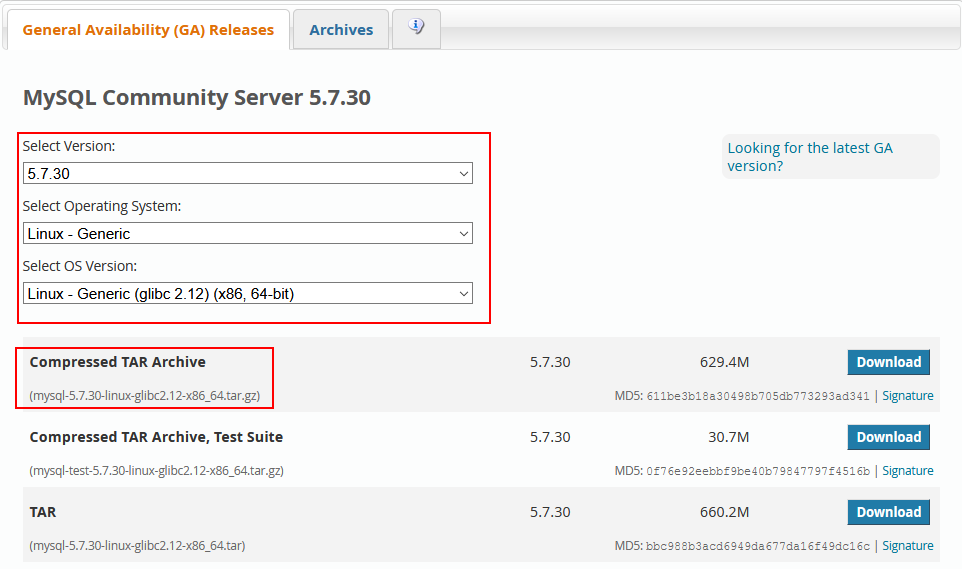Switch to General Availability (GA) Releases tab

[x=148, y=29]
